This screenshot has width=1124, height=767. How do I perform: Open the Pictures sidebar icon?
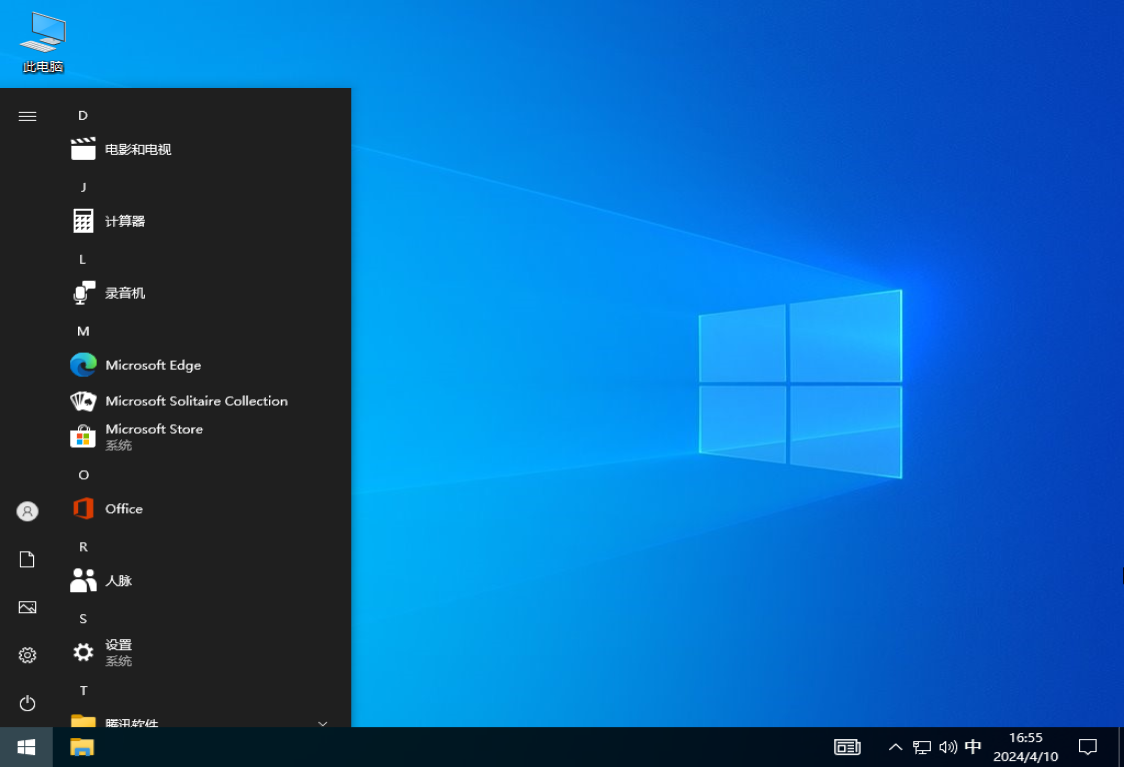pyautogui.click(x=27, y=607)
